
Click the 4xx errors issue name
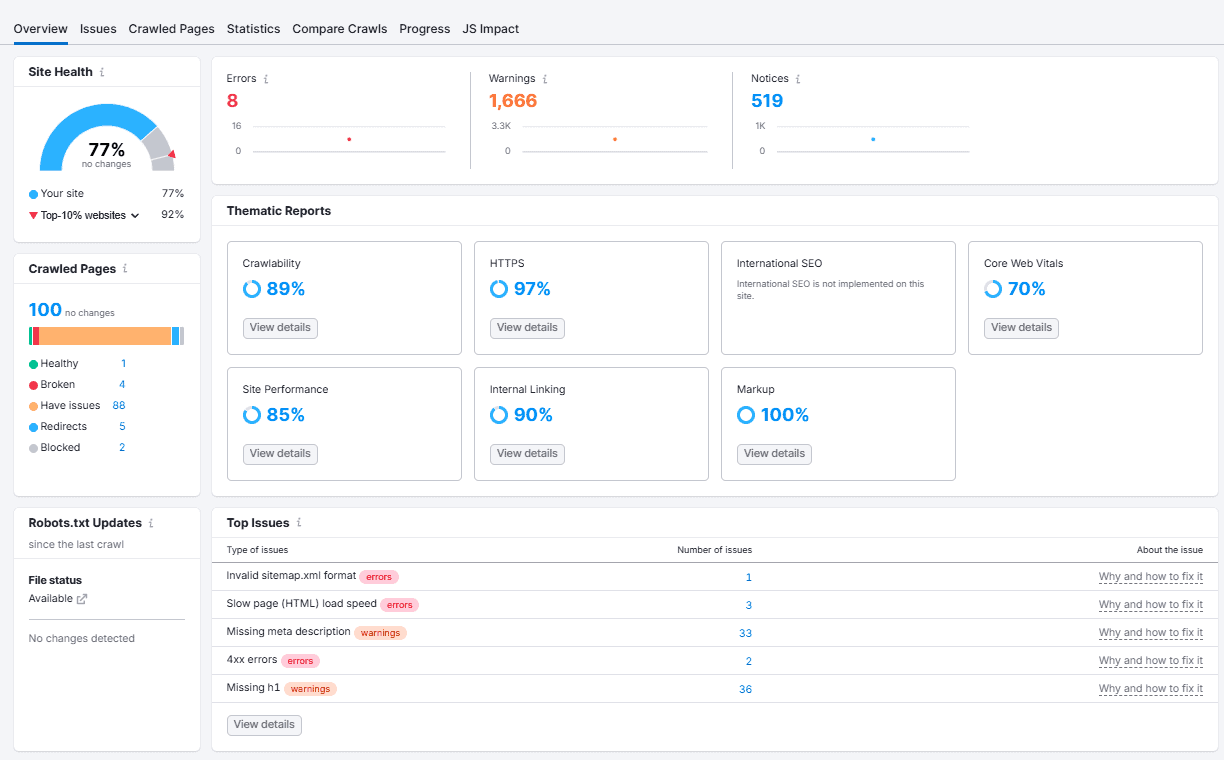point(251,660)
